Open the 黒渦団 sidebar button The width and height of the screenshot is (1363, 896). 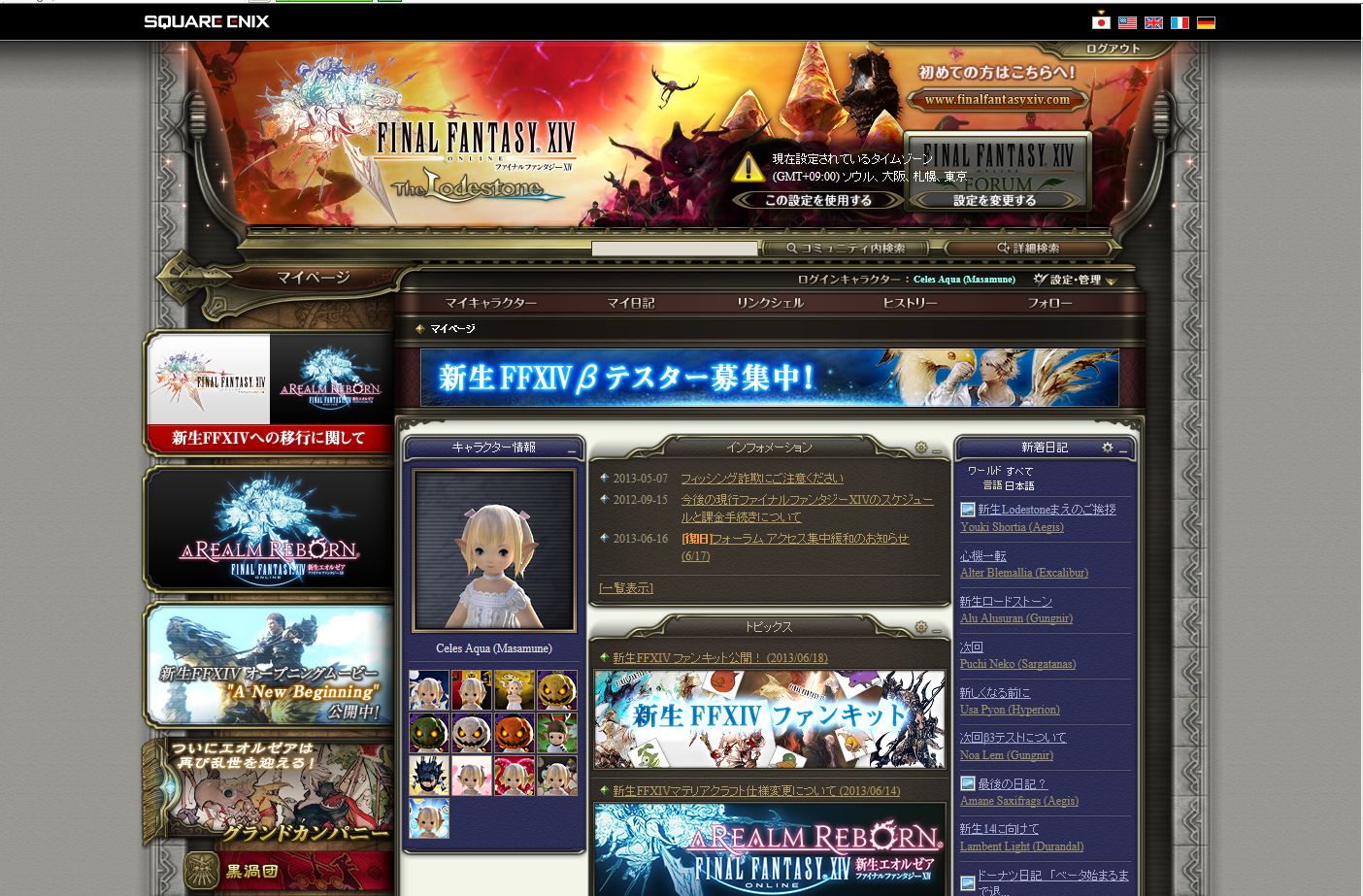[x=288, y=872]
